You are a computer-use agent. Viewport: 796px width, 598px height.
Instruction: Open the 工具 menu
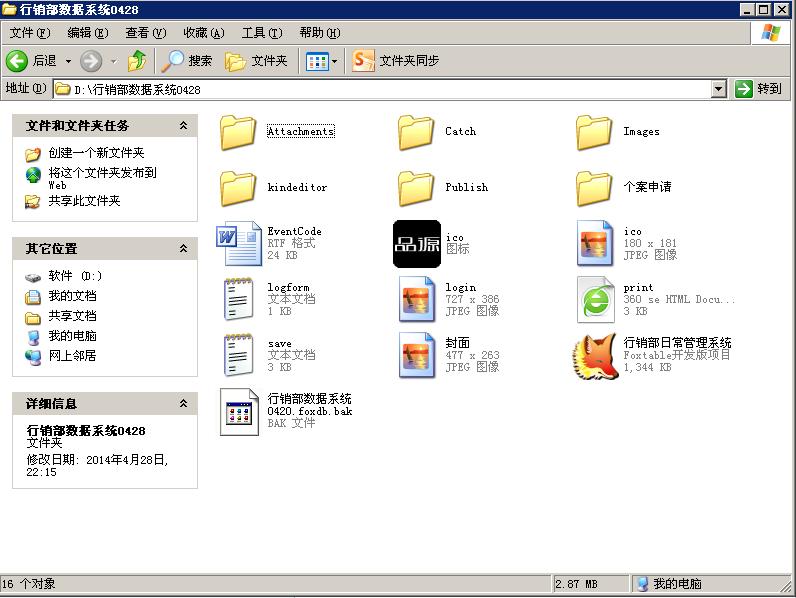[261, 33]
